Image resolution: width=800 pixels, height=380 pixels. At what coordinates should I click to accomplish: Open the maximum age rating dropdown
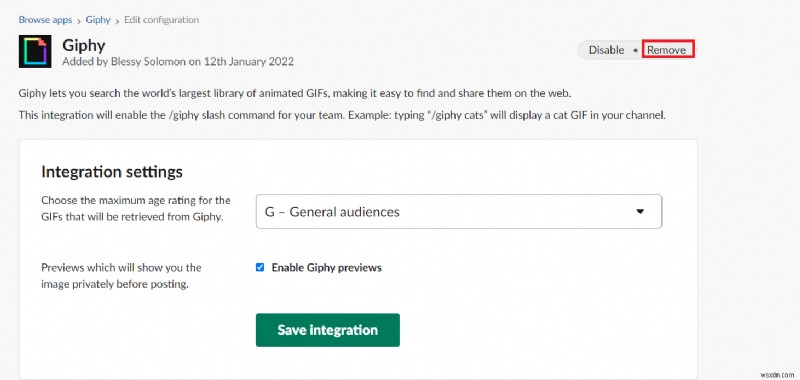click(x=459, y=211)
